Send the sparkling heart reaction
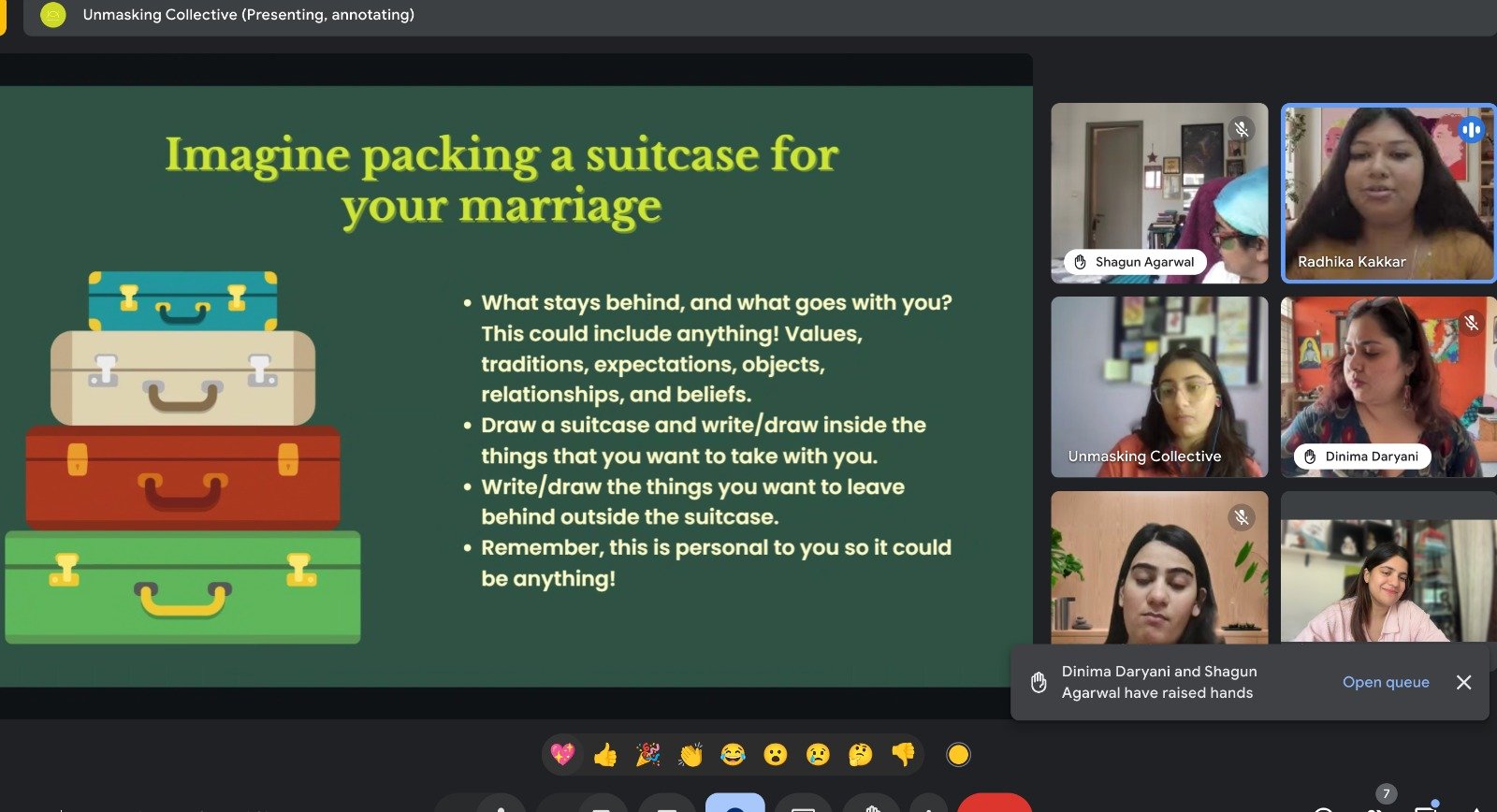Viewport: 1497px width, 812px height. 562,754
